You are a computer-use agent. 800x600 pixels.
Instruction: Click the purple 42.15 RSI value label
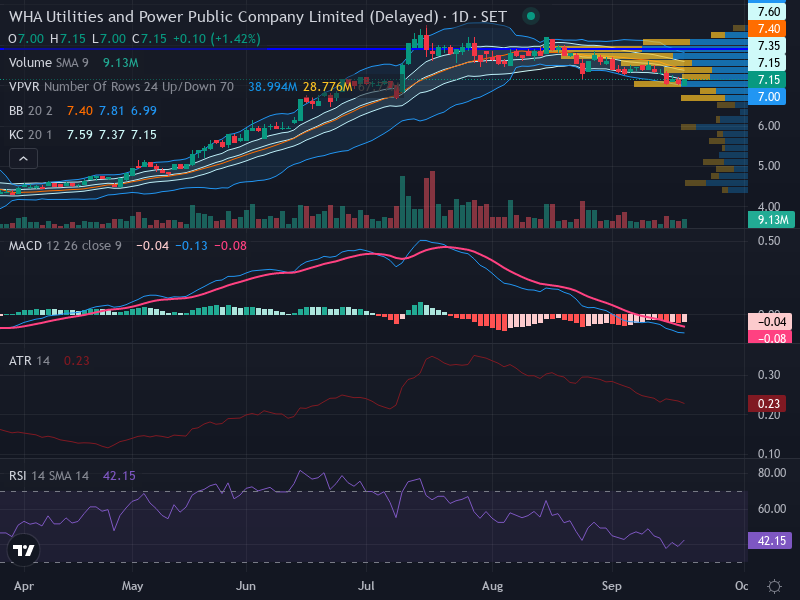tap(770, 540)
